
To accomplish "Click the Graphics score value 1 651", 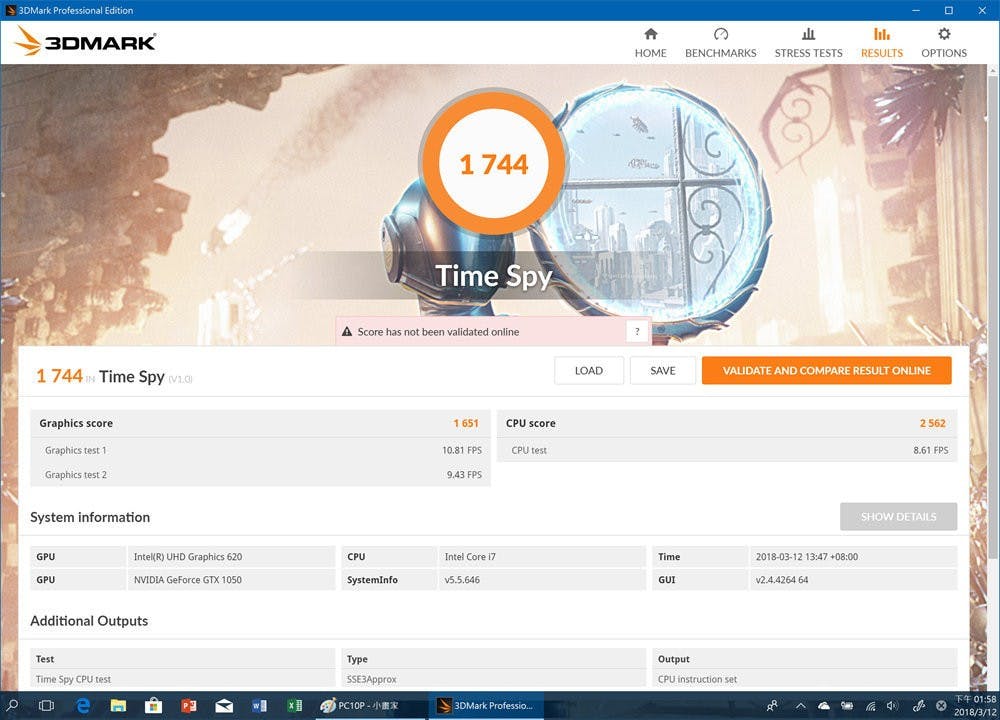I will click(x=466, y=423).
